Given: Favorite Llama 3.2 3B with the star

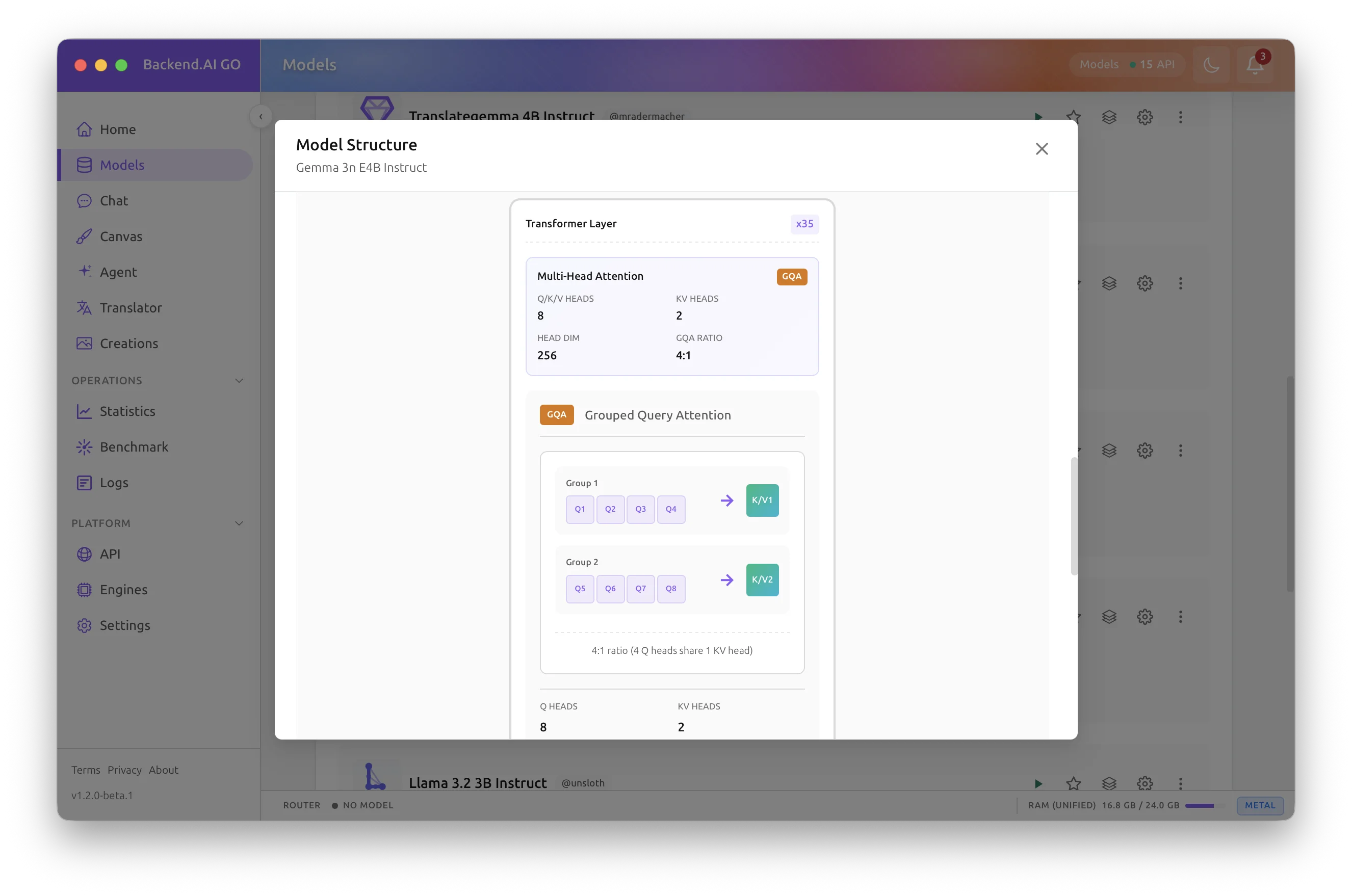Looking at the screenshot, I should pyautogui.click(x=1074, y=783).
